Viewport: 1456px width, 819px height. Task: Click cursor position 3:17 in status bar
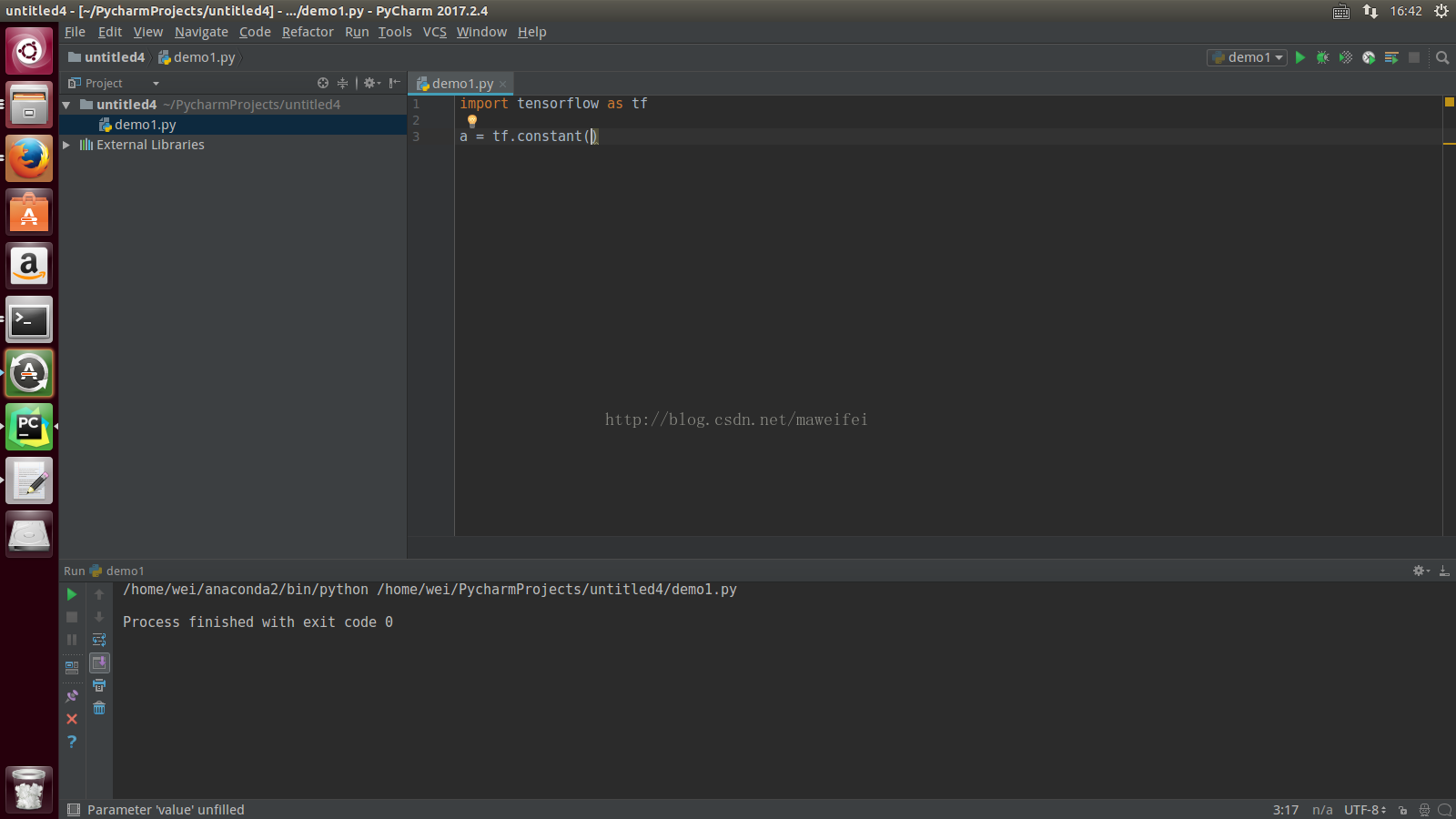pos(1285,810)
